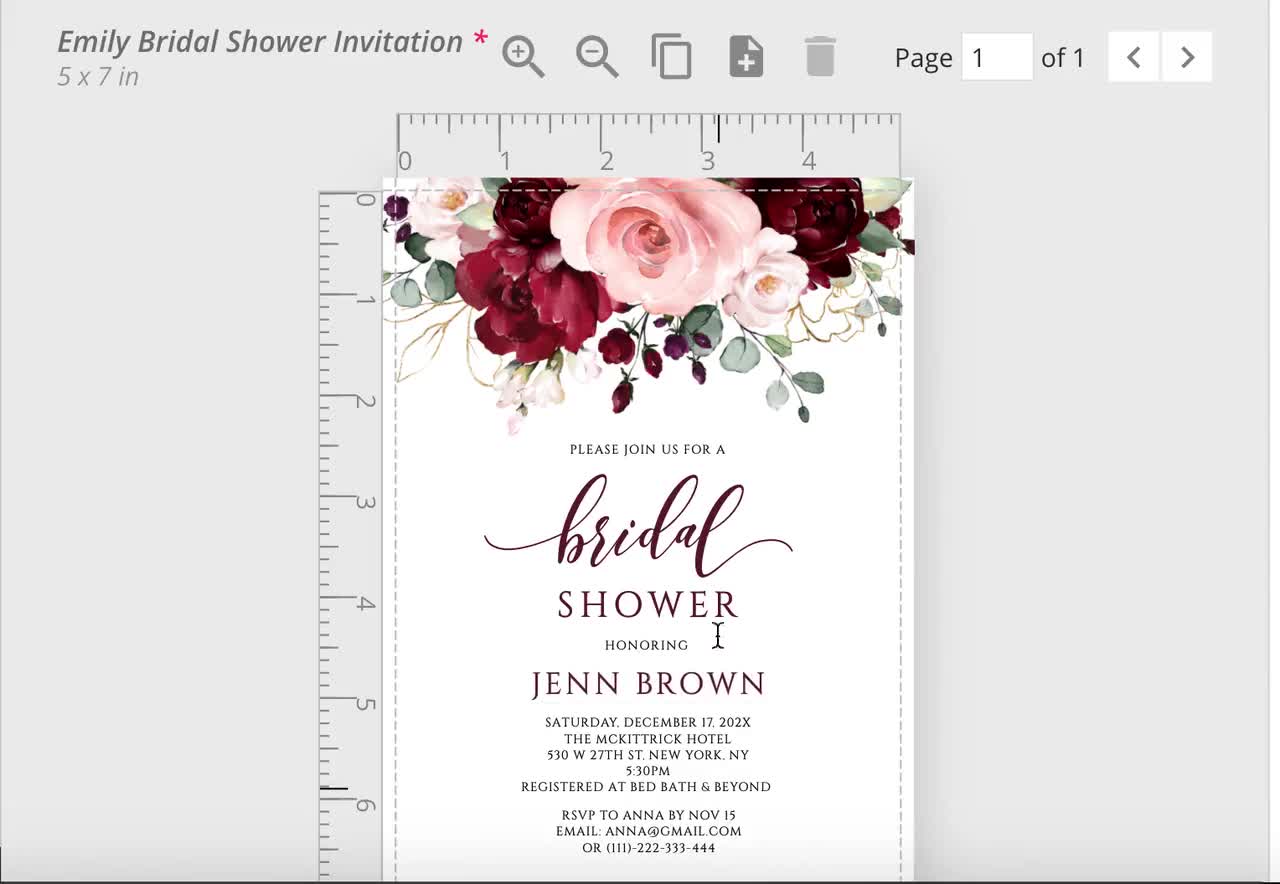Select the script 'bridal' text
Screen dimensions: 1280x884
click(639, 525)
